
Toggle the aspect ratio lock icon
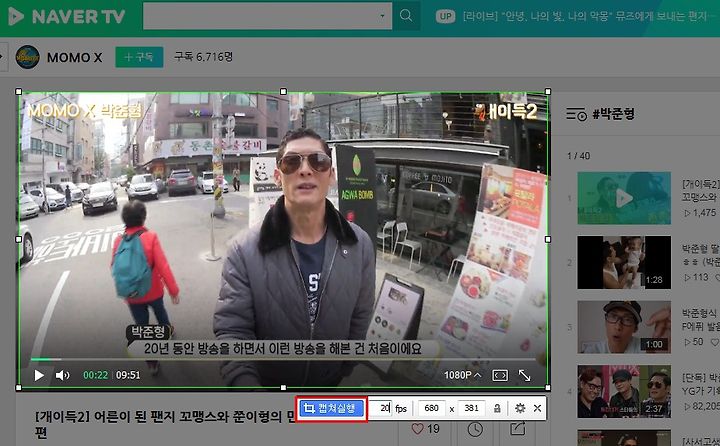497,408
